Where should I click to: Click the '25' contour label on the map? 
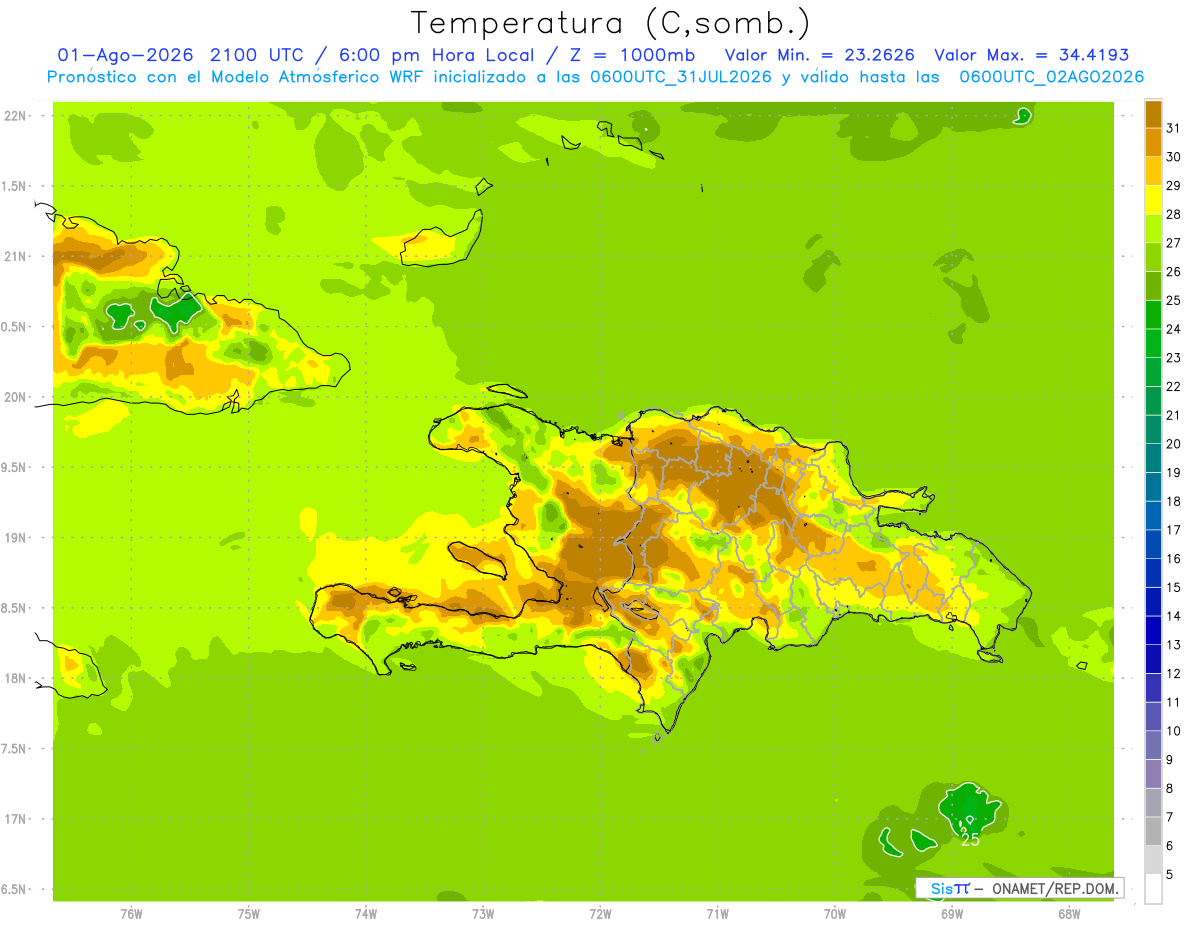click(970, 840)
